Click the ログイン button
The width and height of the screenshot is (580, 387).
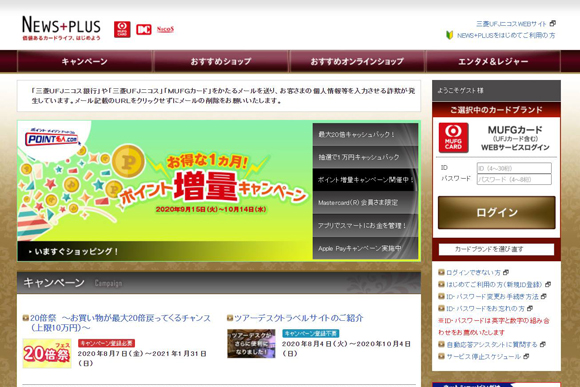[497, 212]
